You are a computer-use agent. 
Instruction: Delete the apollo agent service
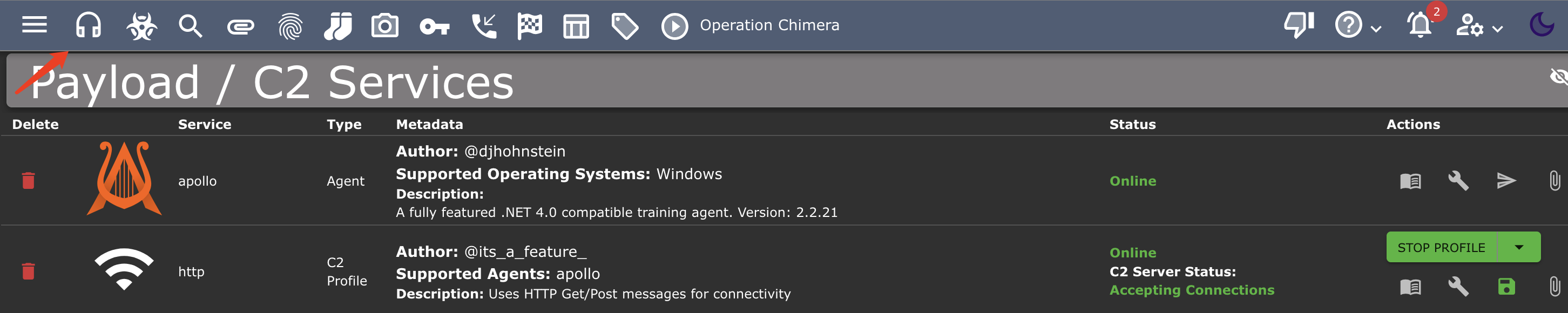coord(28,180)
